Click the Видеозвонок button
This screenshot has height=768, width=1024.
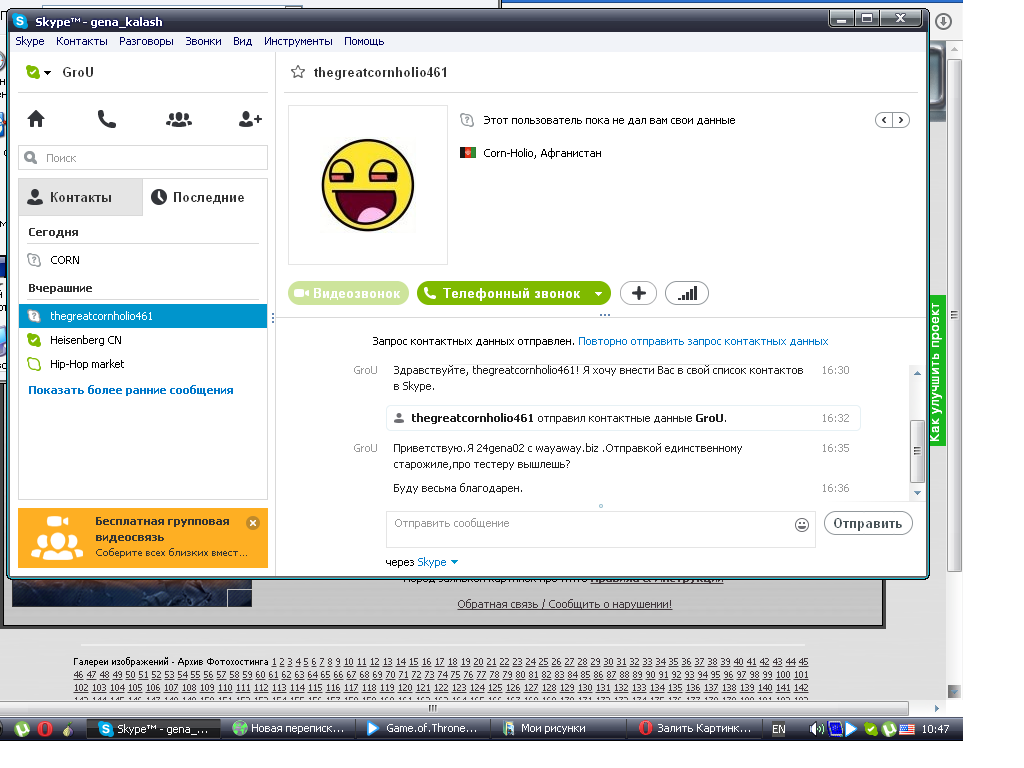[x=348, y=293]
